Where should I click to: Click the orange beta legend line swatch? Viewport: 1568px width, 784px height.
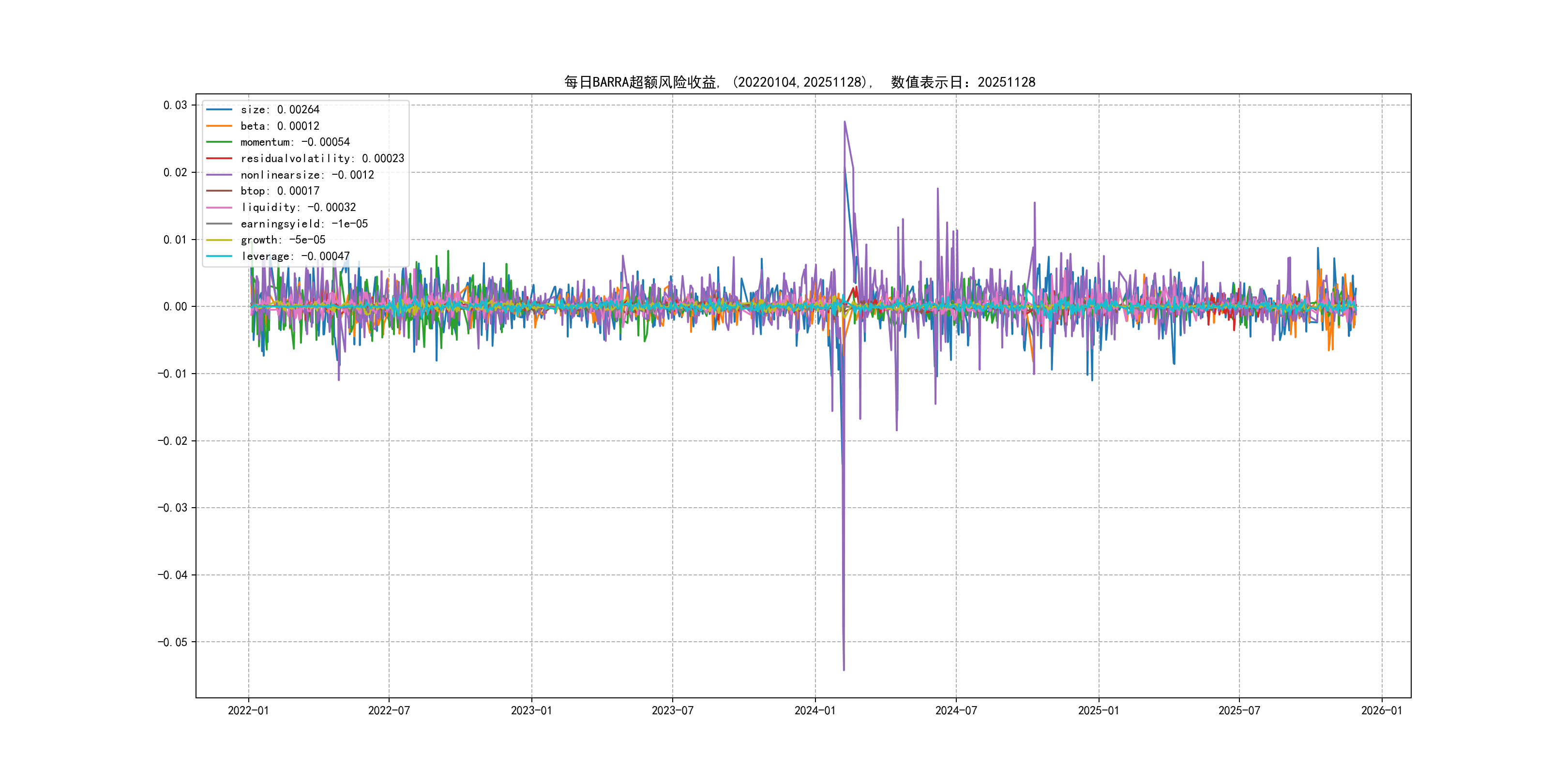(x=219, y=126)
